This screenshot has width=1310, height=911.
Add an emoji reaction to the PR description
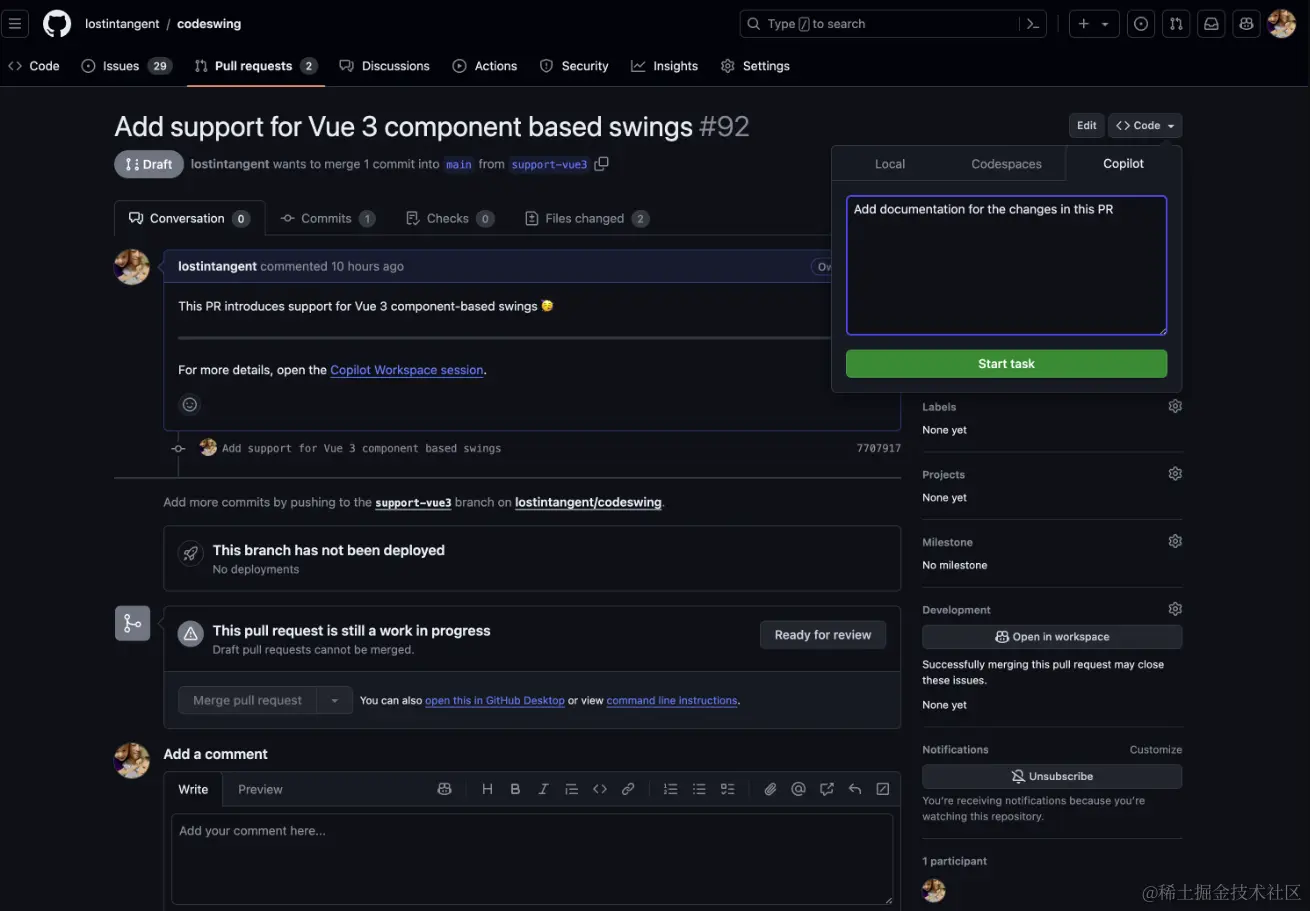tap(190, 404)
